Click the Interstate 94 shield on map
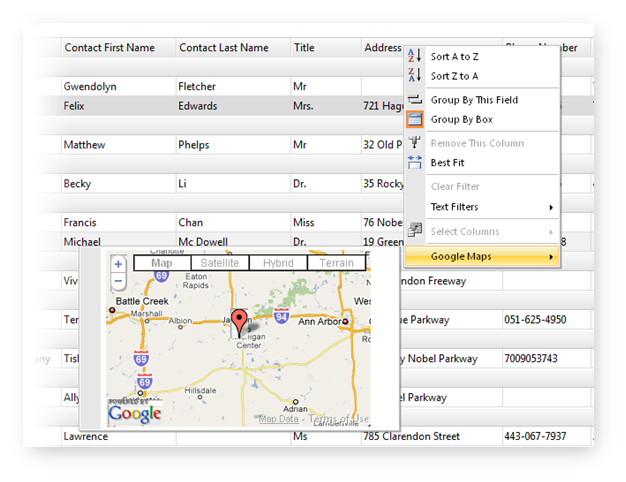This screenshot has height=482, width=626. pyautogui.click(x=281, y=317)
